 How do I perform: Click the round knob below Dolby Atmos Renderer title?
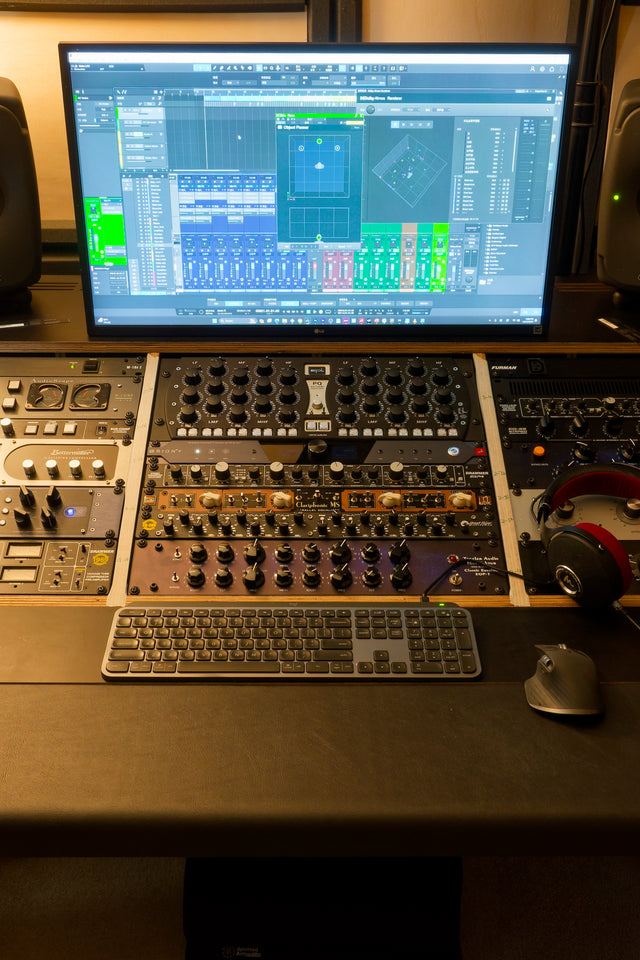pos(370,110)
